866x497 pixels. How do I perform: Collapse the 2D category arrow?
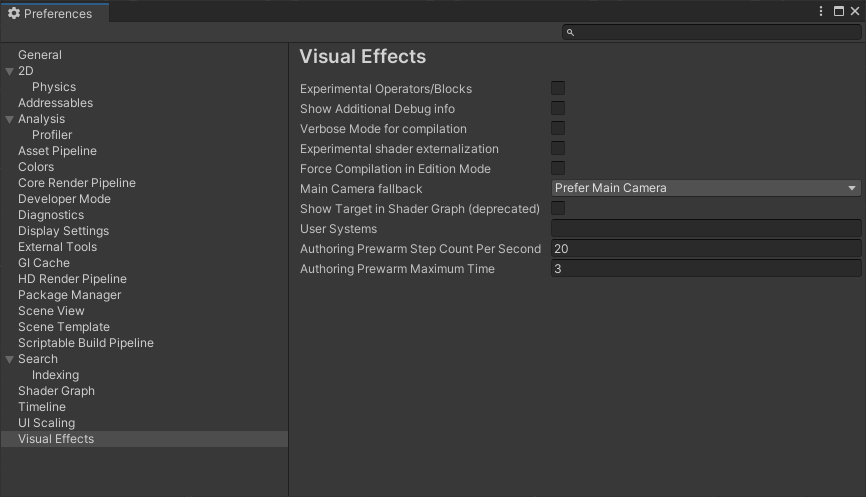(10, 71)
